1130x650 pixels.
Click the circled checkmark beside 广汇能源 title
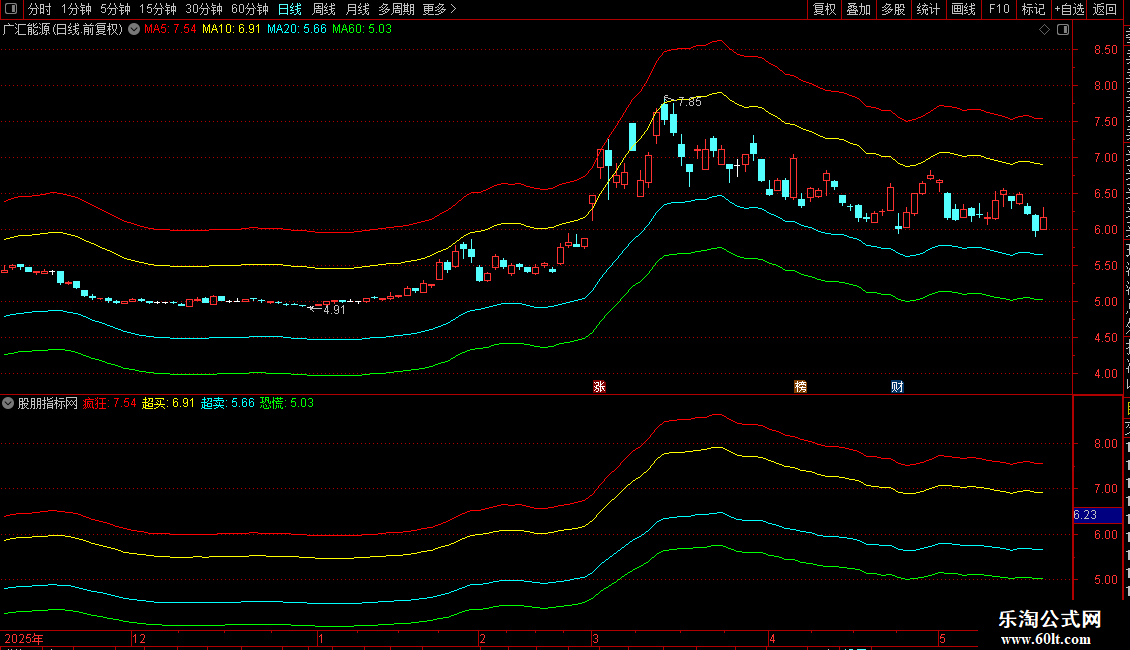click(134, 29)
